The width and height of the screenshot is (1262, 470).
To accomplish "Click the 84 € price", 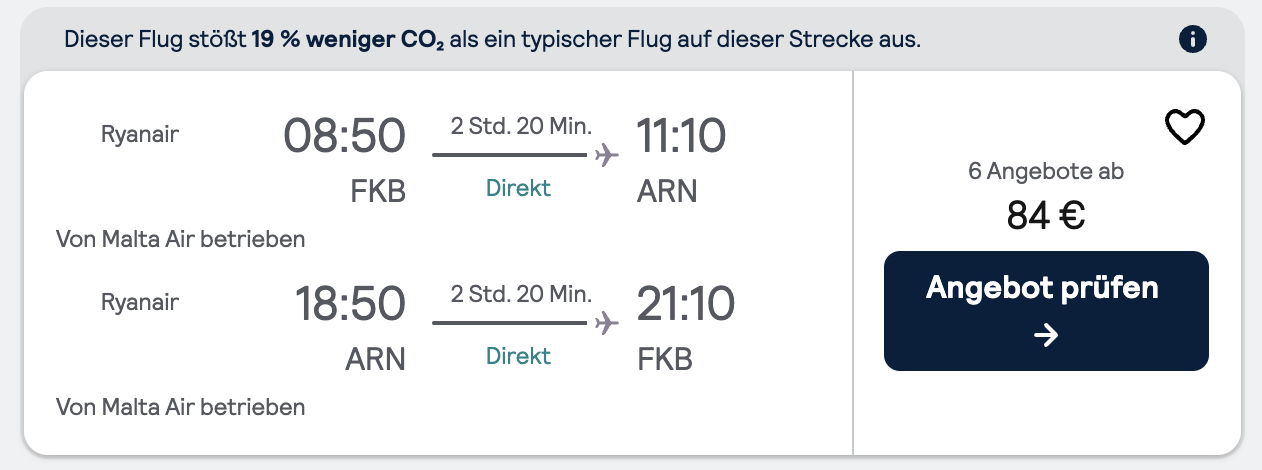I will coord(1046,215).
